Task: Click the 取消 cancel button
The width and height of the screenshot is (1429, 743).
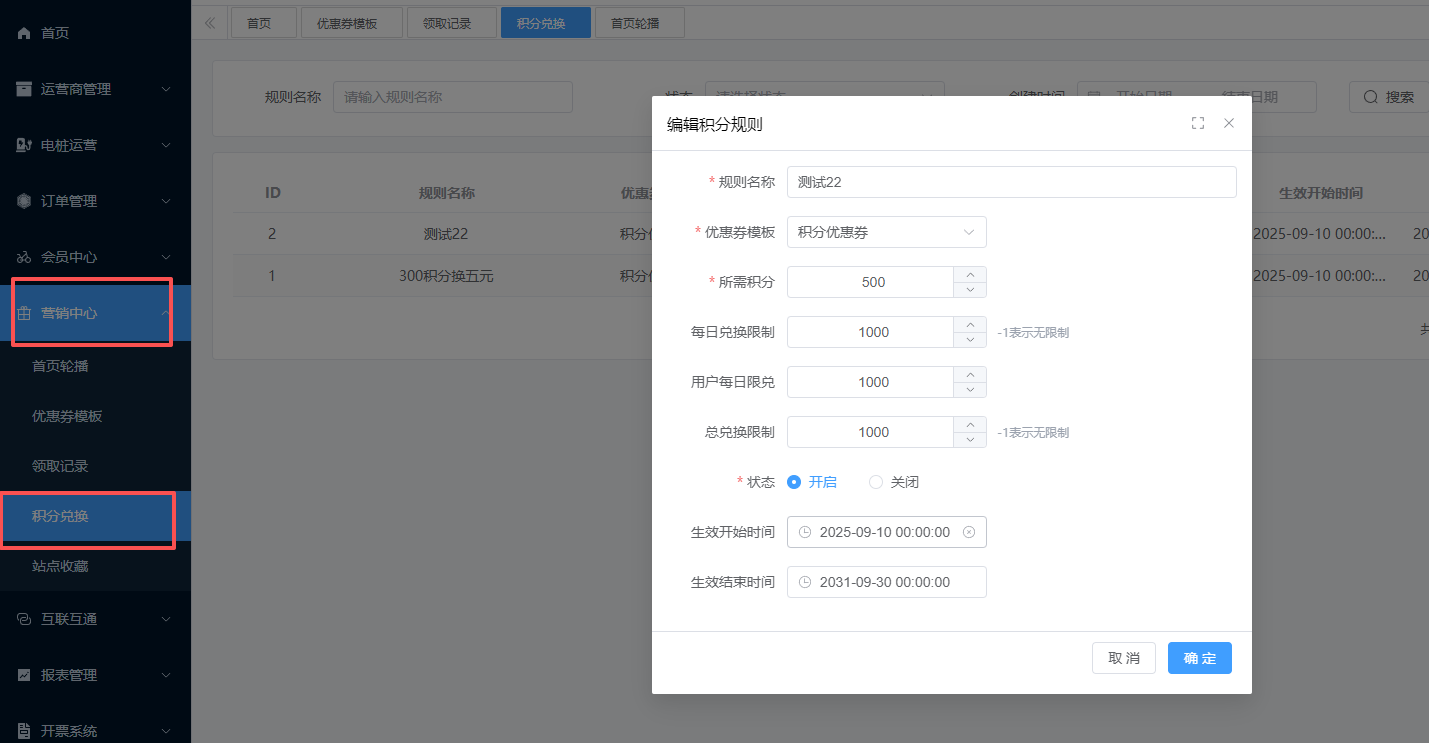Action: (1123, 658)
